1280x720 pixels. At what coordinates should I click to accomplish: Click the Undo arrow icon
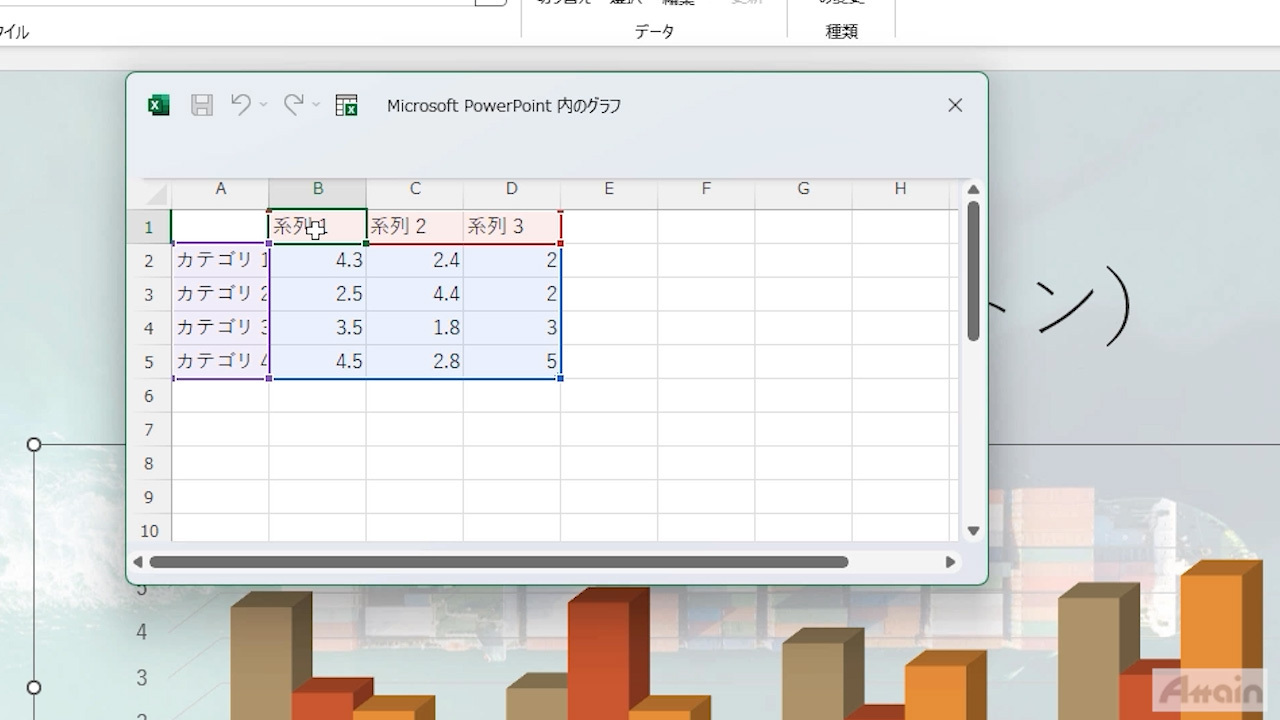click(x=241, y=104)
